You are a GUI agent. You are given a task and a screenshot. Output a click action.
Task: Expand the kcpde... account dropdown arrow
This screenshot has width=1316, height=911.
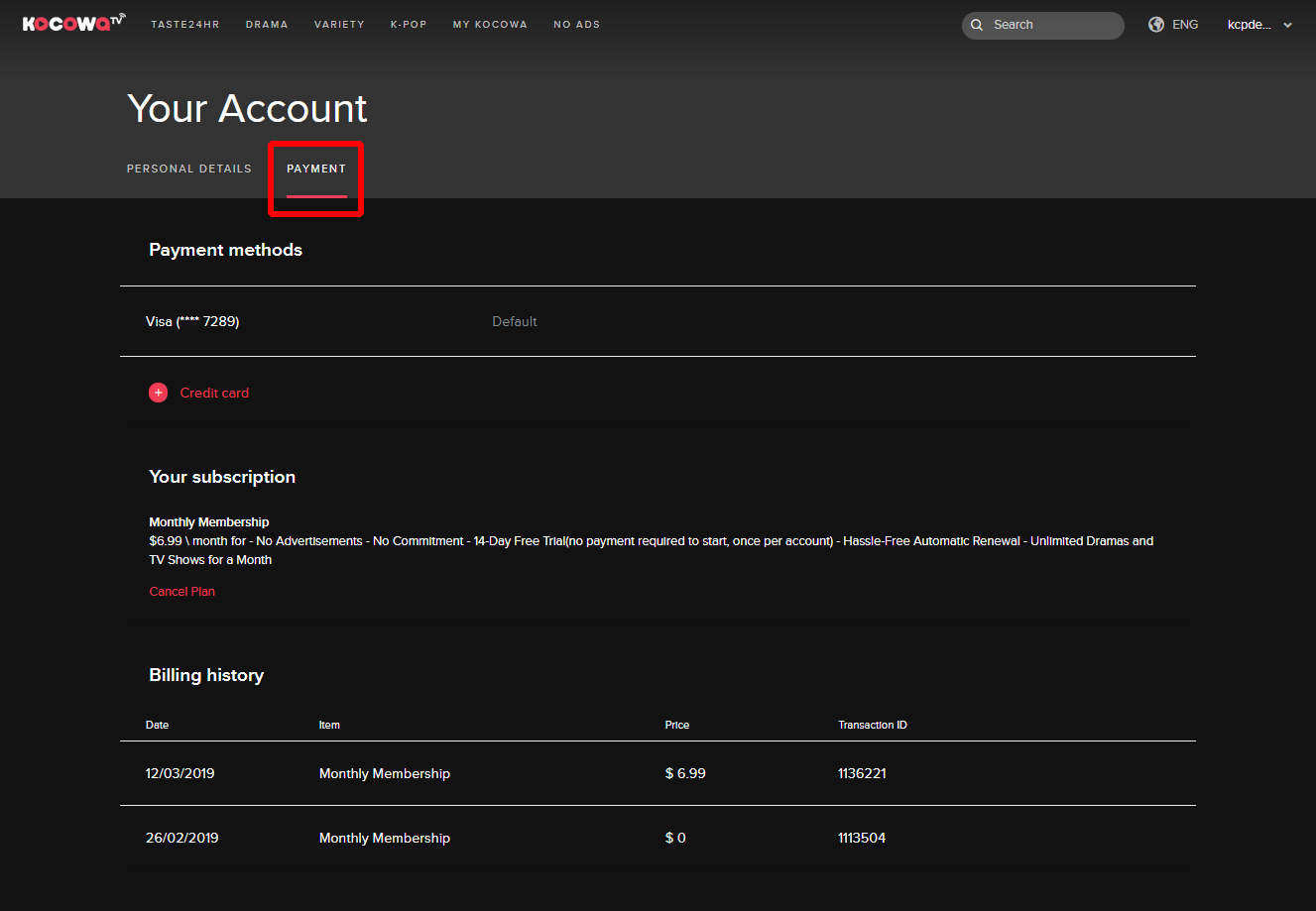click(x=1287, y=26)
